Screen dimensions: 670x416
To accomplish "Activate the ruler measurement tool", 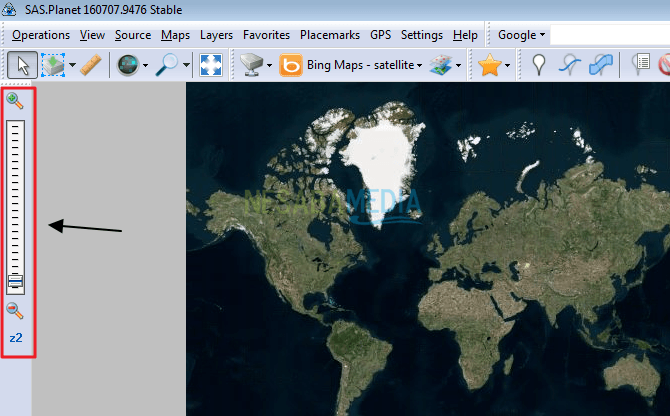I will (x=91, y=65).
